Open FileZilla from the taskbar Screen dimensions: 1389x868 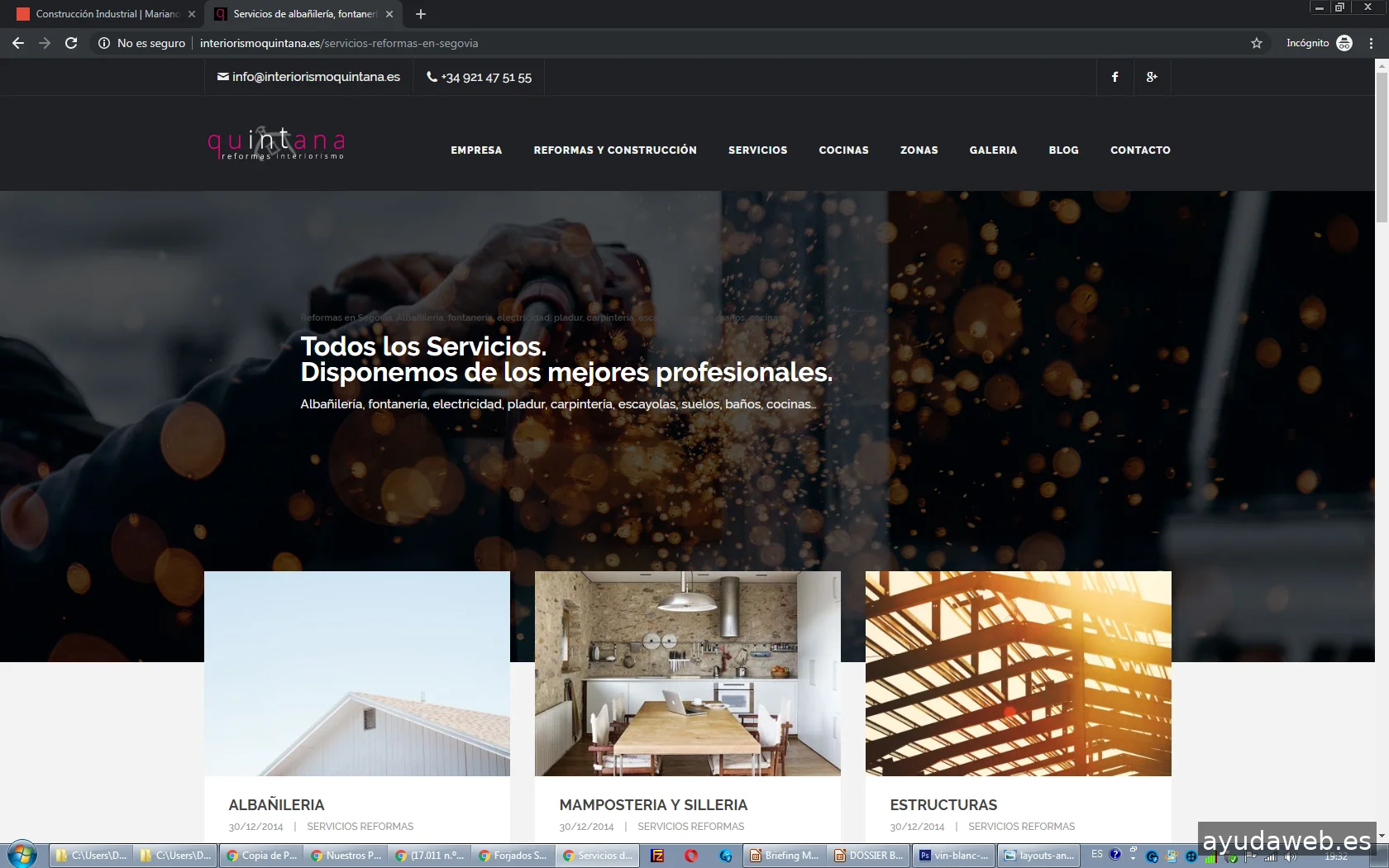[x=657, y=856]
